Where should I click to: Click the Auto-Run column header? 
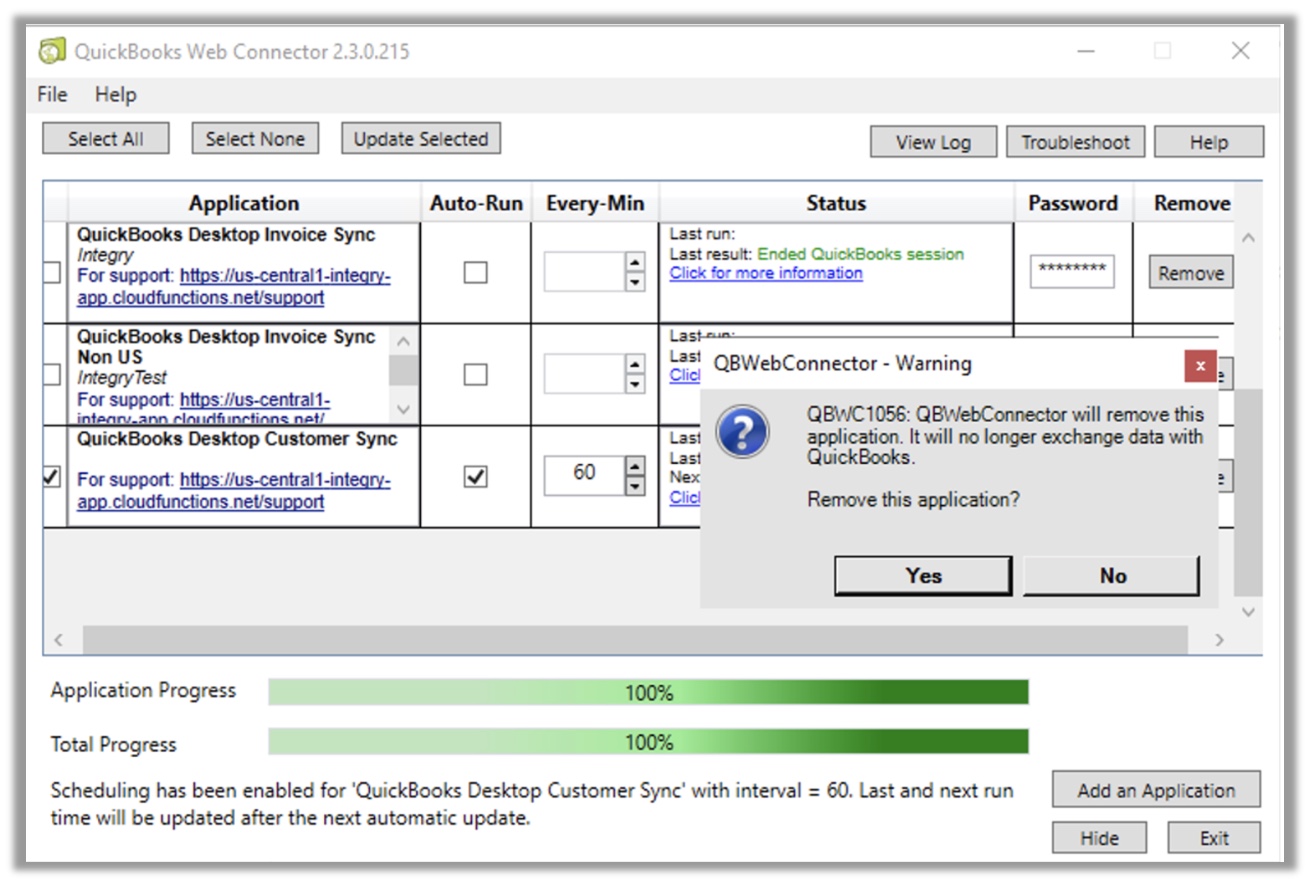pos(476,203)
